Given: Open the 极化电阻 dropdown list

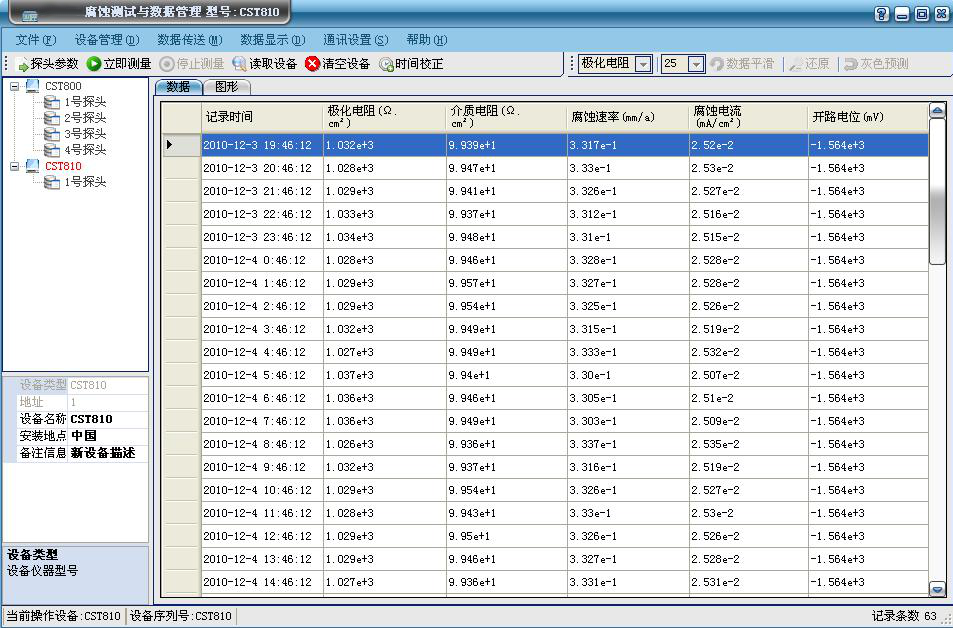Looking at the screenshot, I should [643, 64].
